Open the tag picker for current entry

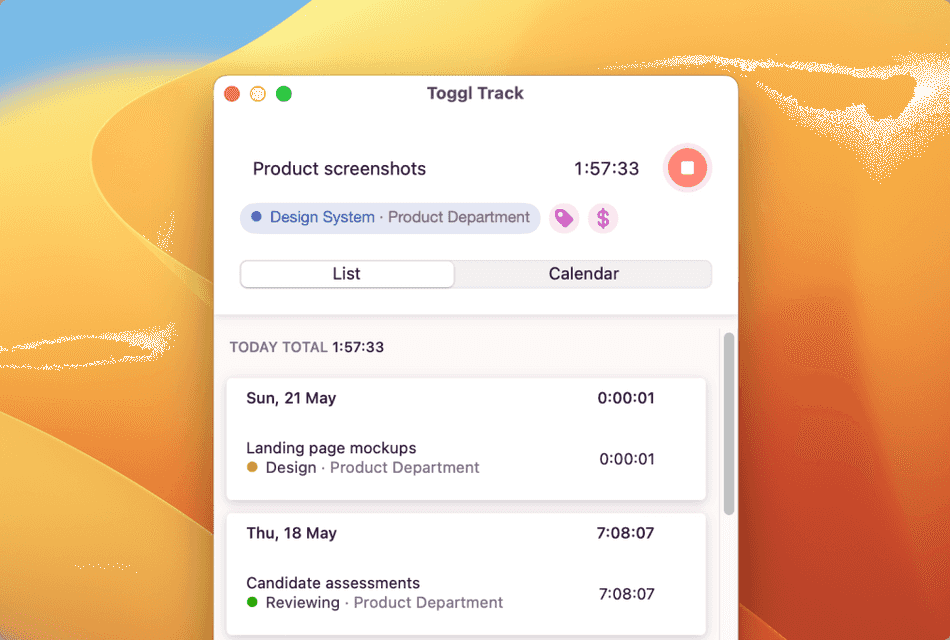pyautogui.click(x=563, y=217)
